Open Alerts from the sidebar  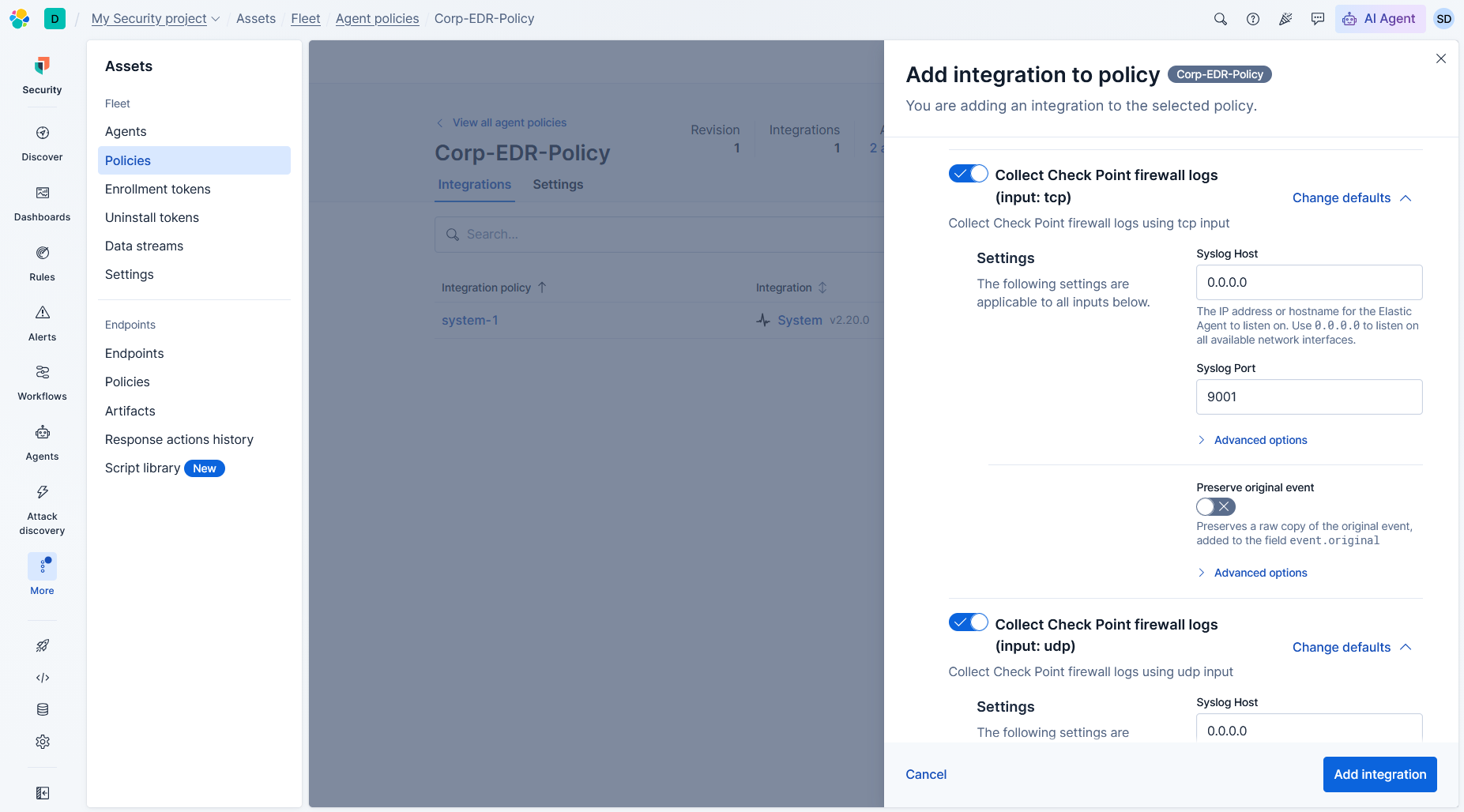pos(42,323)
